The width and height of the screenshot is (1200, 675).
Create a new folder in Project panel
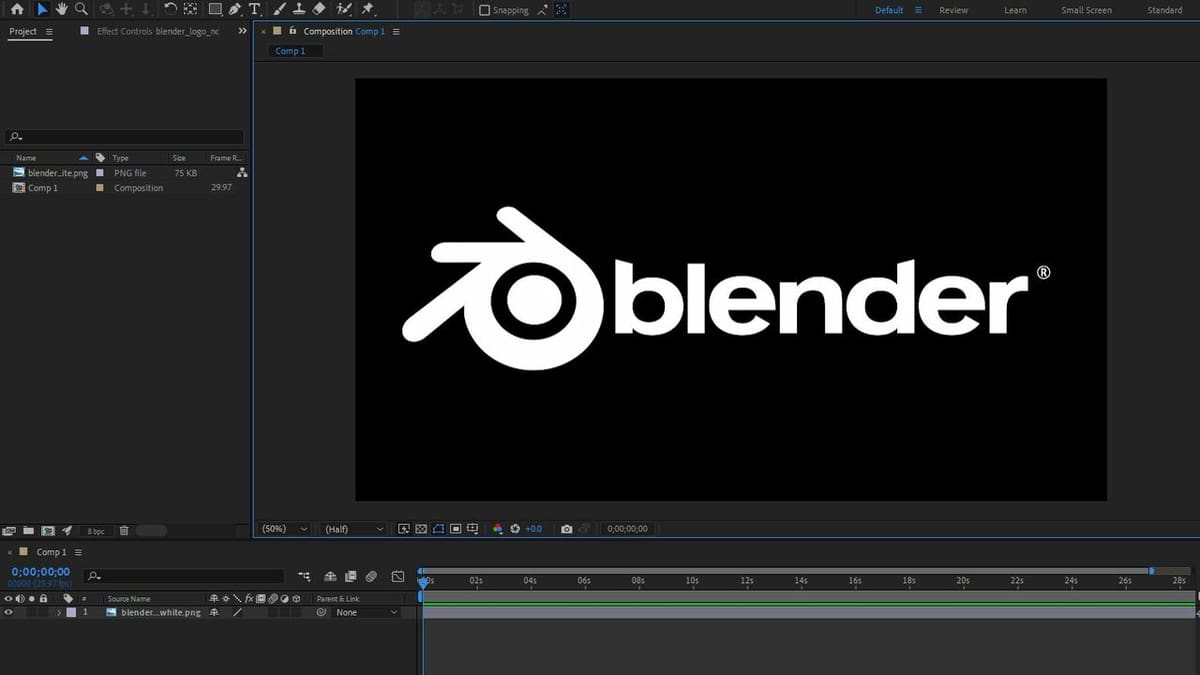[x=29, y=530]
